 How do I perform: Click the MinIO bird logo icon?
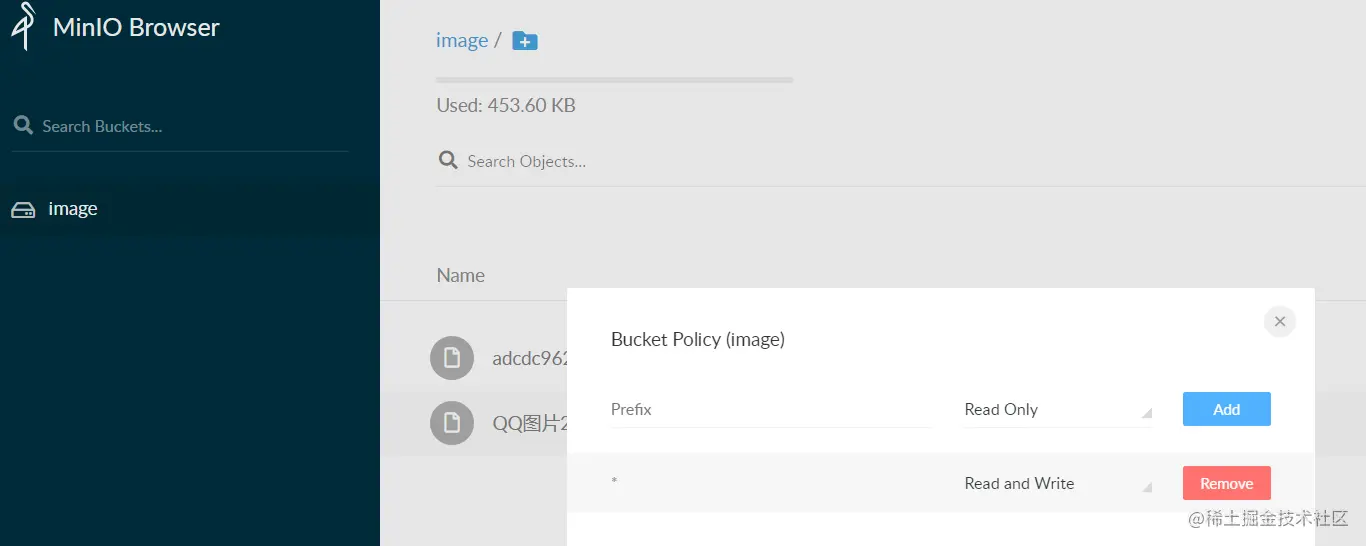(24, 26)
